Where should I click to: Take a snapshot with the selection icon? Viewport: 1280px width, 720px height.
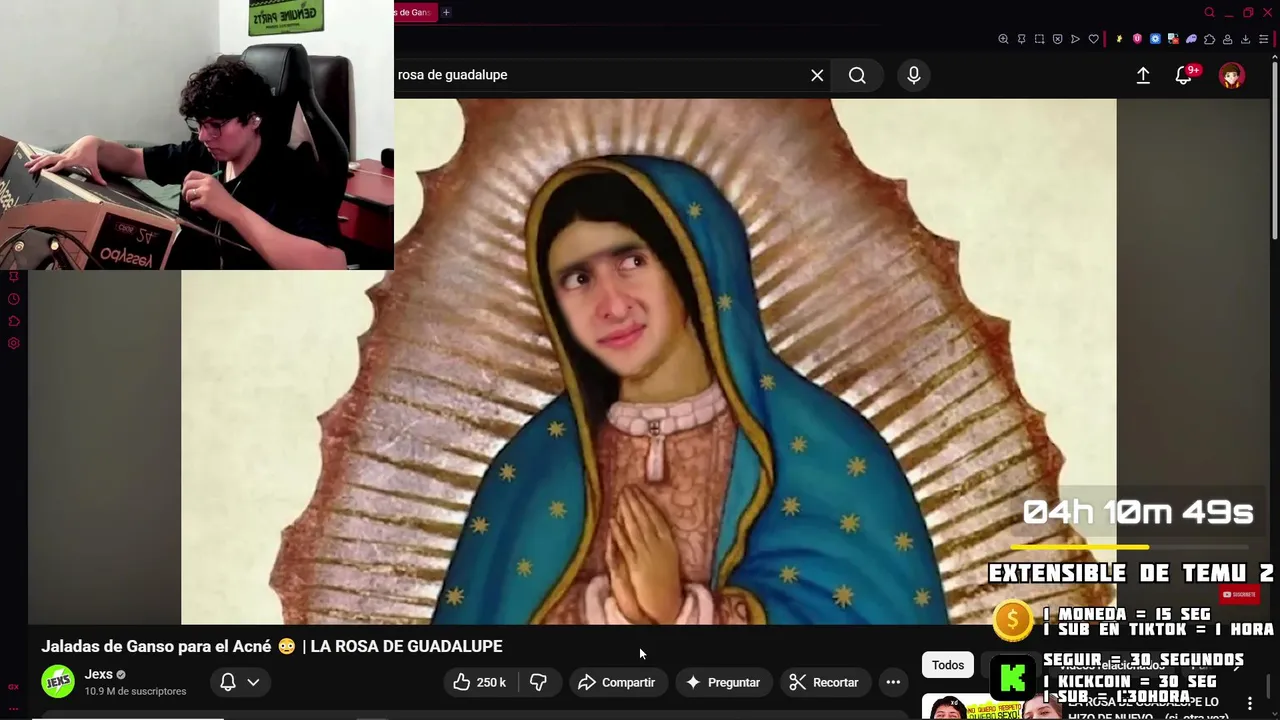[1039, 39]
